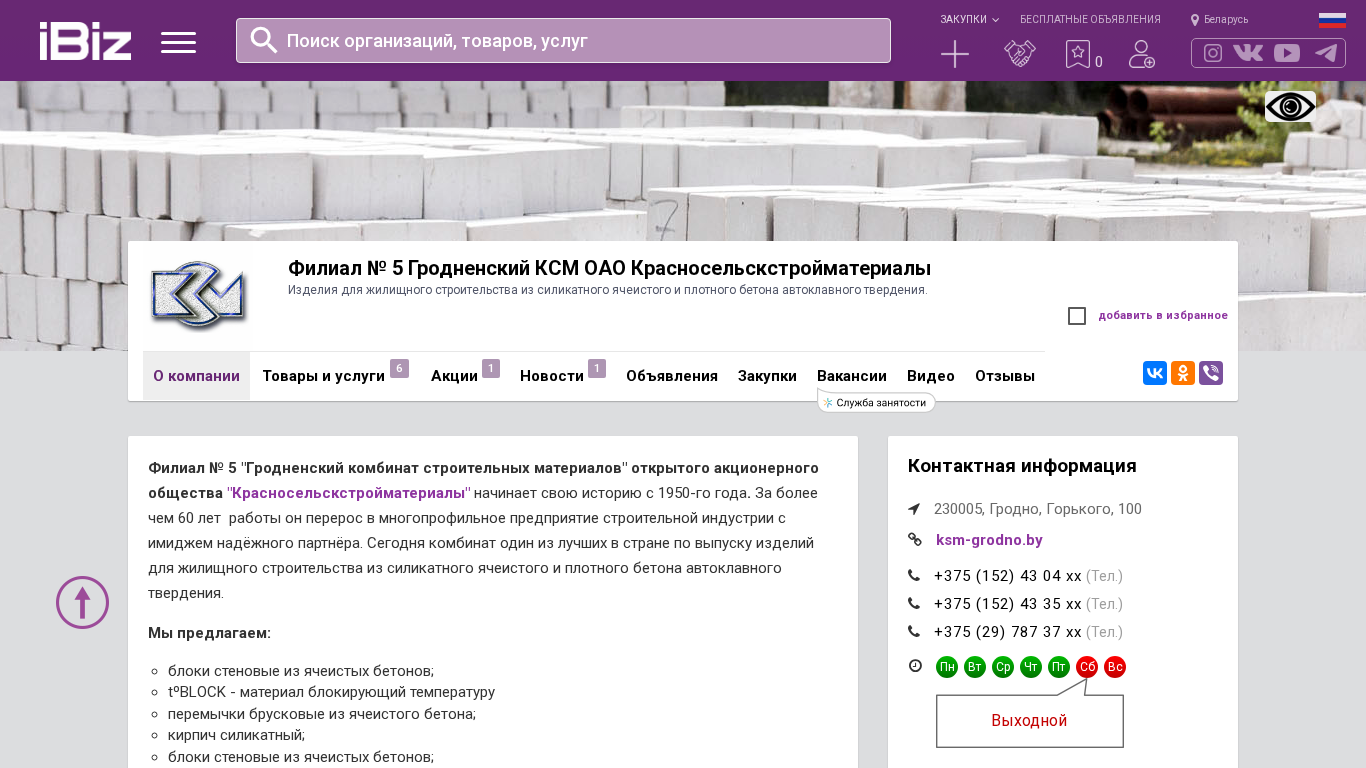Open the Беларусь location selector
This screenshot has width=1366, height=768.
(x=1219, y=20)
